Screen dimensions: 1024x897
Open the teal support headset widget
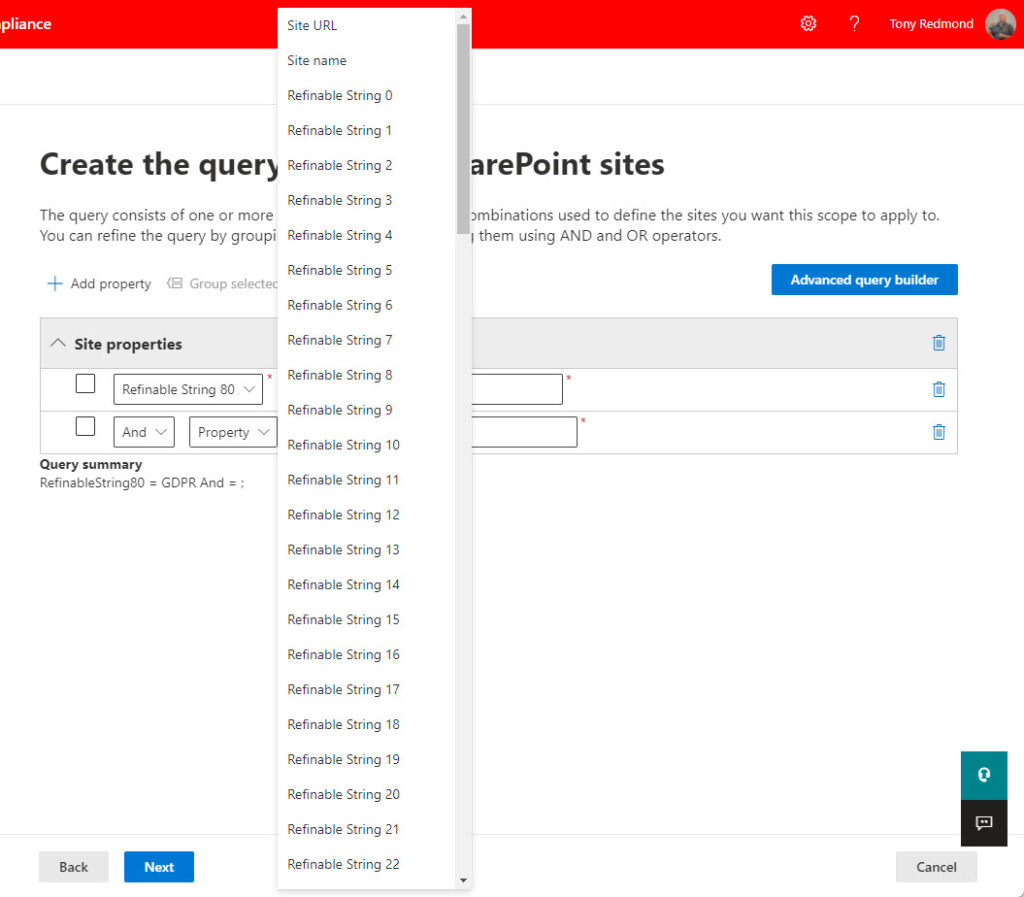pyautogui.click(x=984, y=775)
